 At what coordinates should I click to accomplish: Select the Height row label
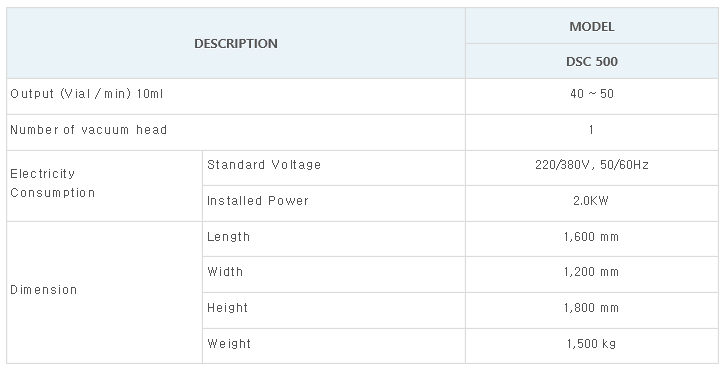click(x=227, y=308)
